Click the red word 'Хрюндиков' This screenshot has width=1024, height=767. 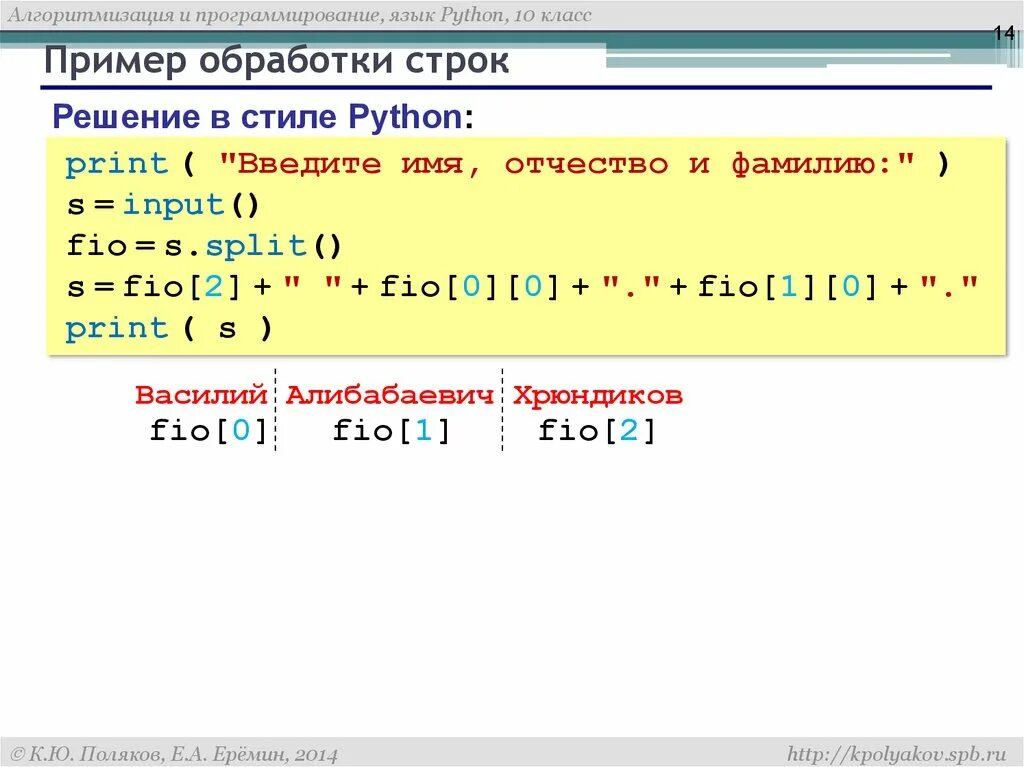tap(598, 395)
